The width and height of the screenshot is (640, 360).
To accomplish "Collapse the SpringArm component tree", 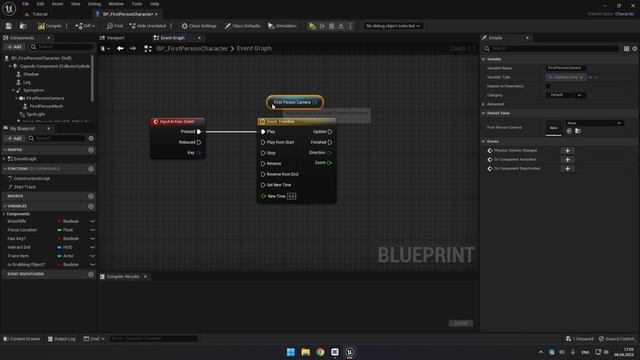I will [13, 90].
